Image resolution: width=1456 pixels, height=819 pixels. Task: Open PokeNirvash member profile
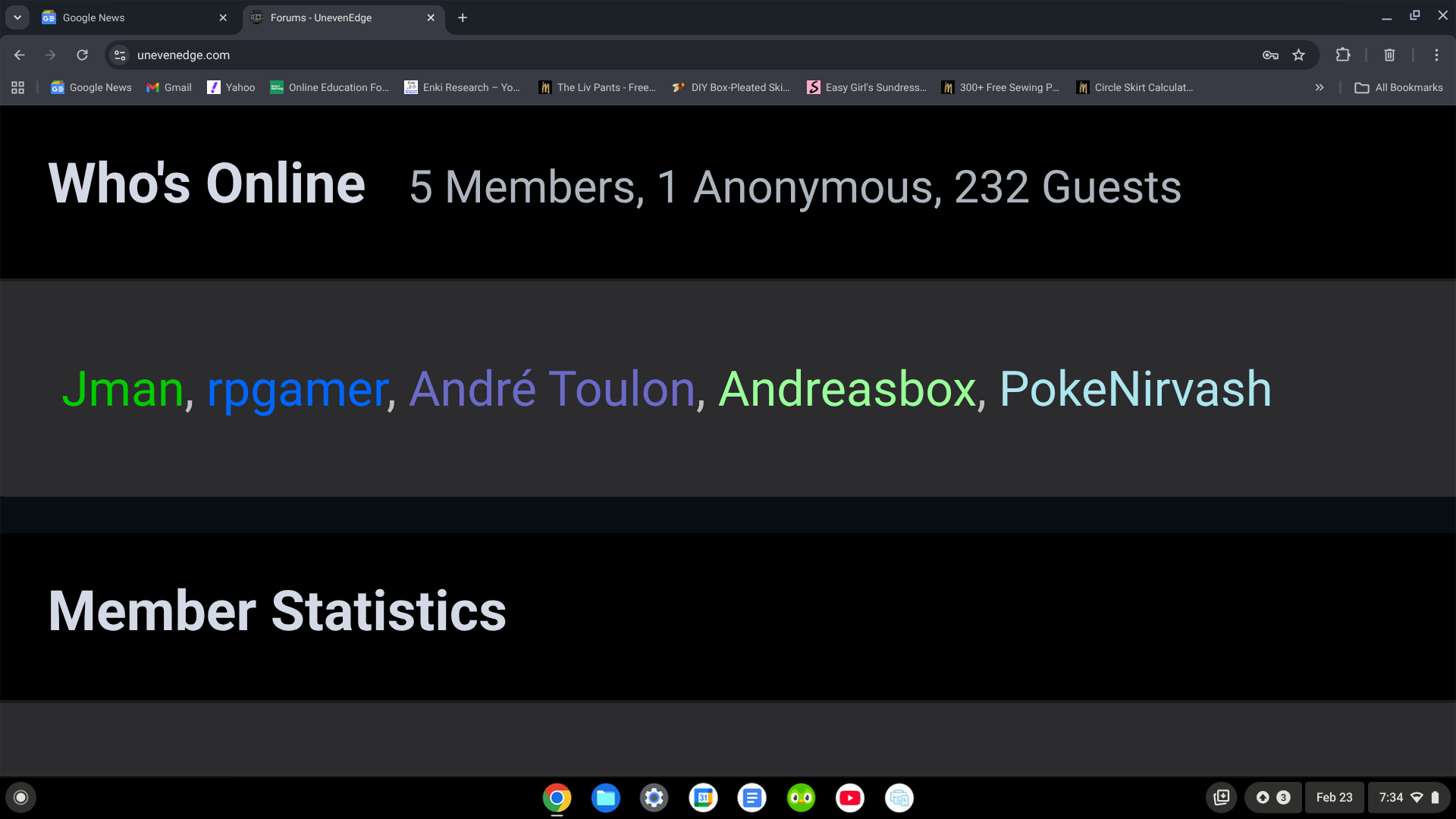point(1135,389)
